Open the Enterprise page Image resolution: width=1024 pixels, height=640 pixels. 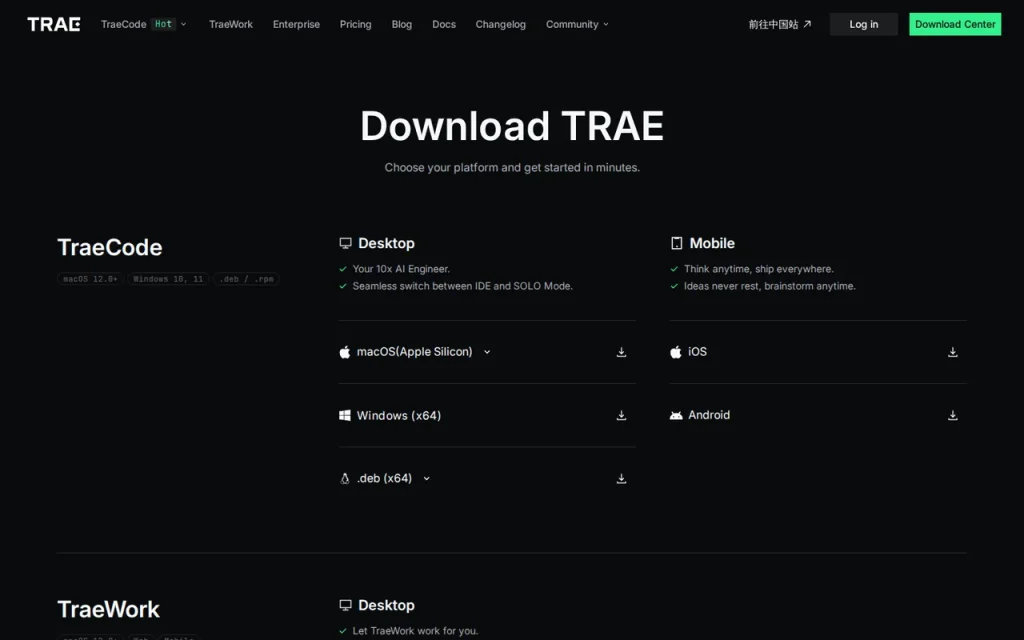tap(296, 24)
